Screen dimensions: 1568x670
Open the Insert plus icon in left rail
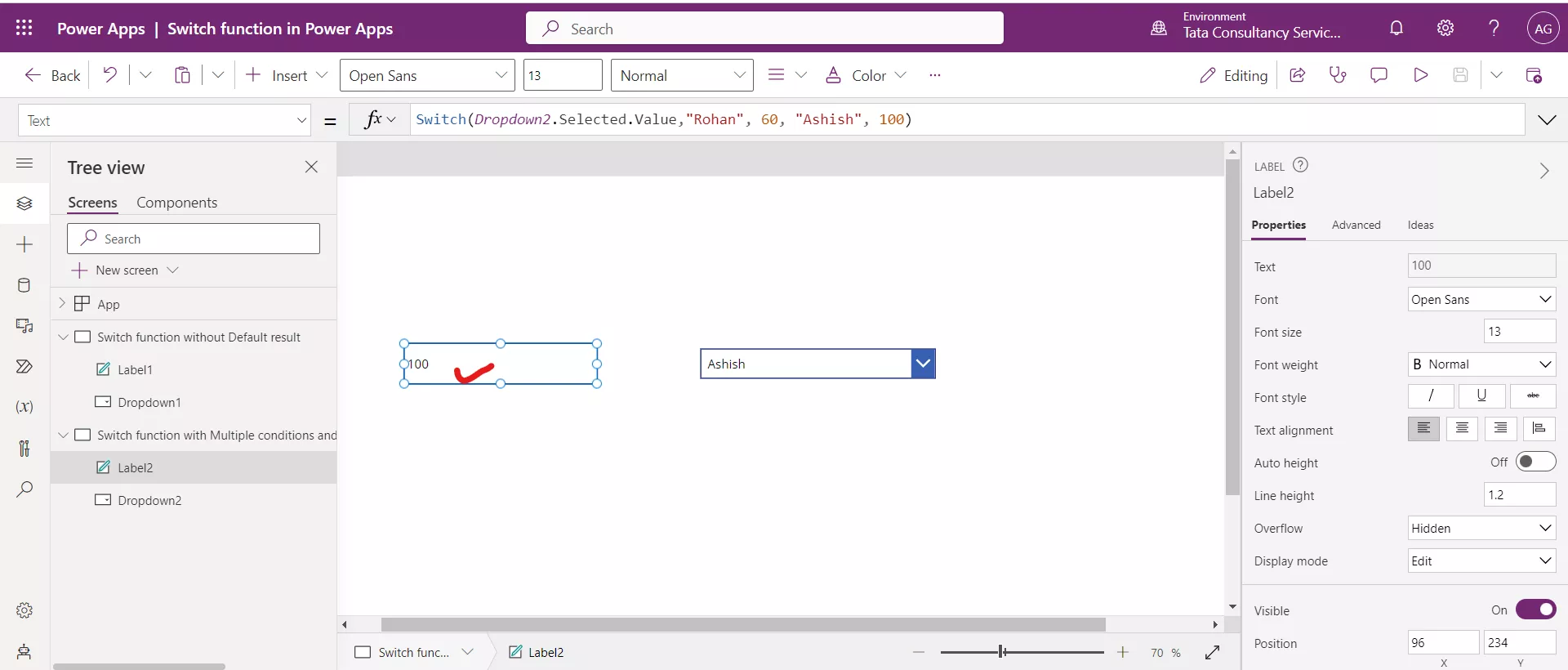[x=24, y=244]
